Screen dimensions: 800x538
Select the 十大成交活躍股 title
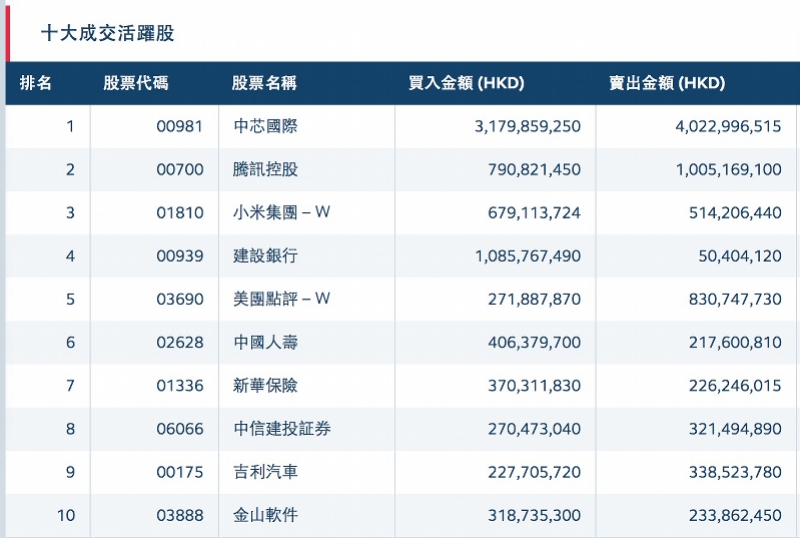point(108,33)
